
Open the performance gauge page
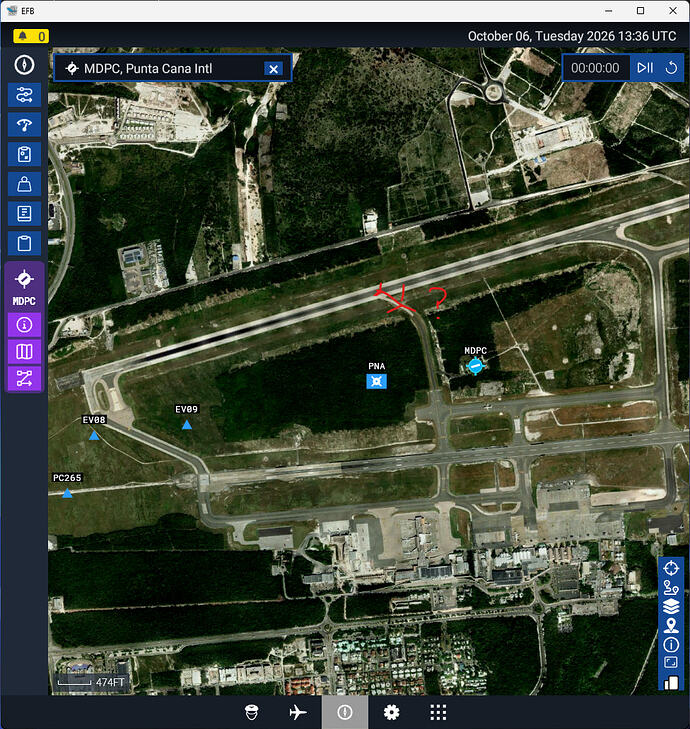coord(24,125)
